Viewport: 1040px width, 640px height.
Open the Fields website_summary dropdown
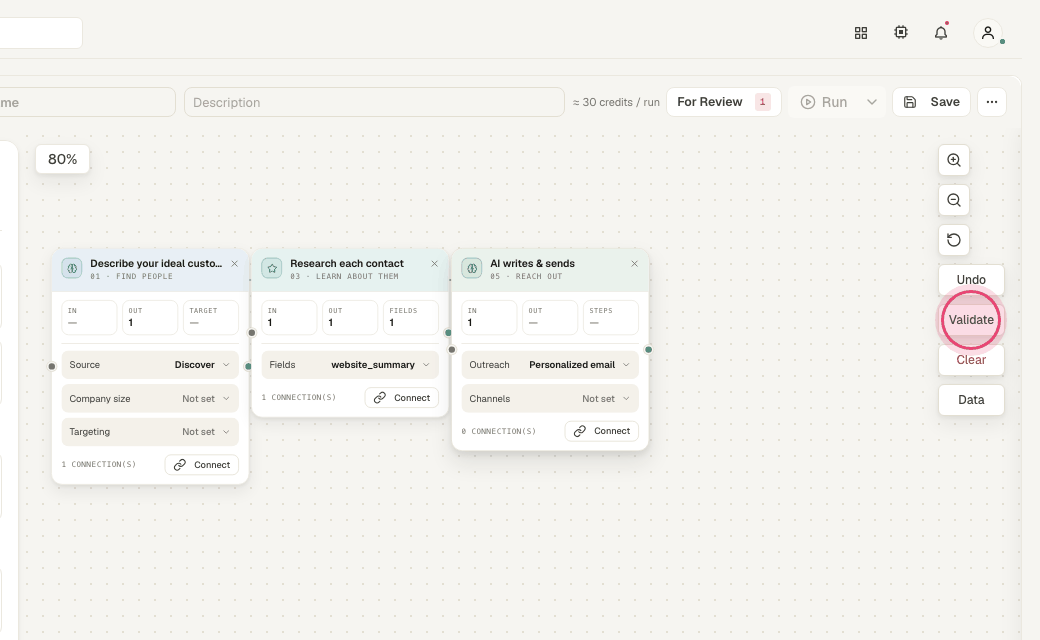(350, 365)
